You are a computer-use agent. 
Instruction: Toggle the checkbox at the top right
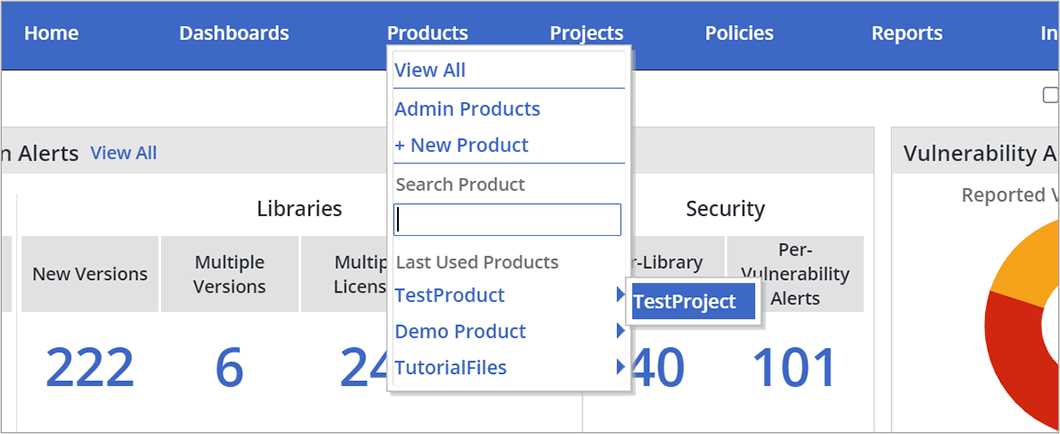[x=1050, y=95]
